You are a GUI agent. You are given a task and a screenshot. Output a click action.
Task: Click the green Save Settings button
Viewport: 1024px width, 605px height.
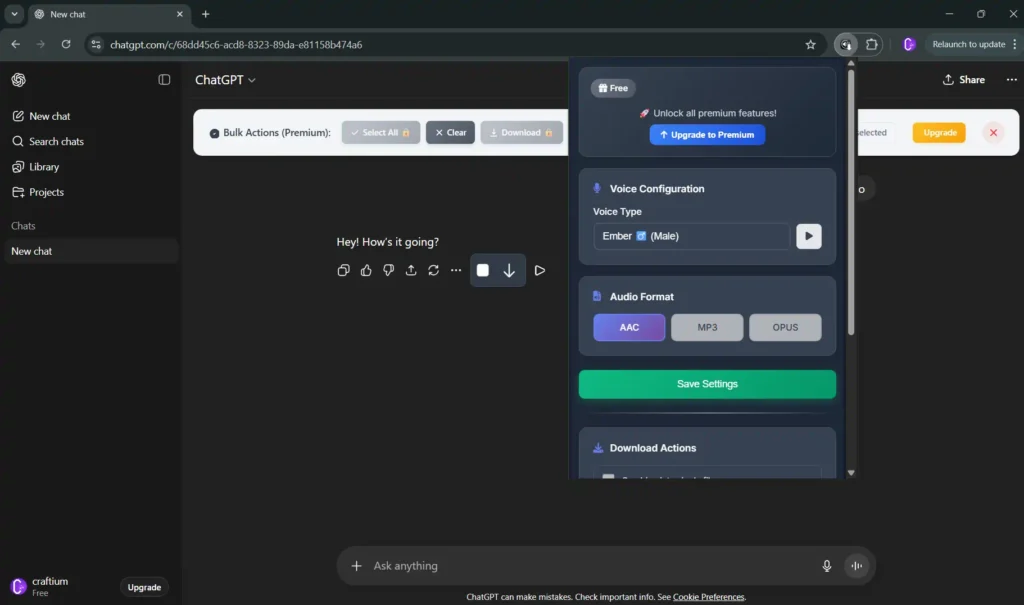(707, 384)
